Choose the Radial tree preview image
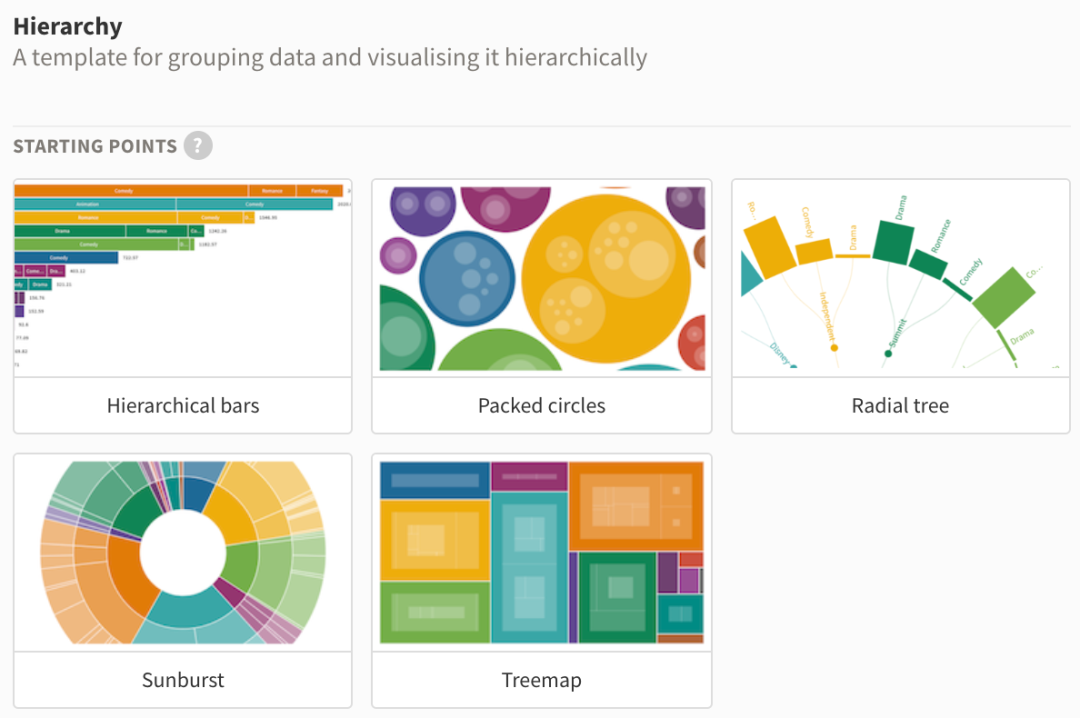Screen dimensions: 1080x718 coord(900,278)
